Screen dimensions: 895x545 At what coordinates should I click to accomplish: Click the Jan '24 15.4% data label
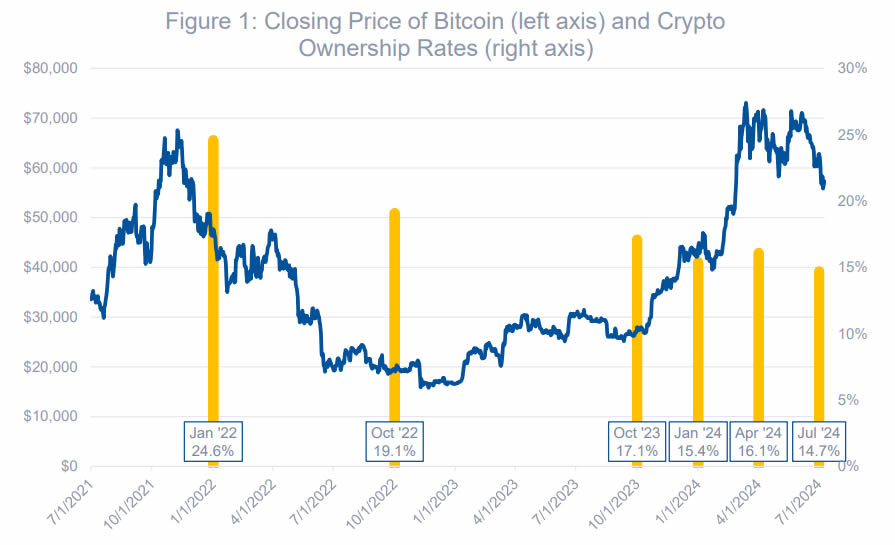(698, 442)
